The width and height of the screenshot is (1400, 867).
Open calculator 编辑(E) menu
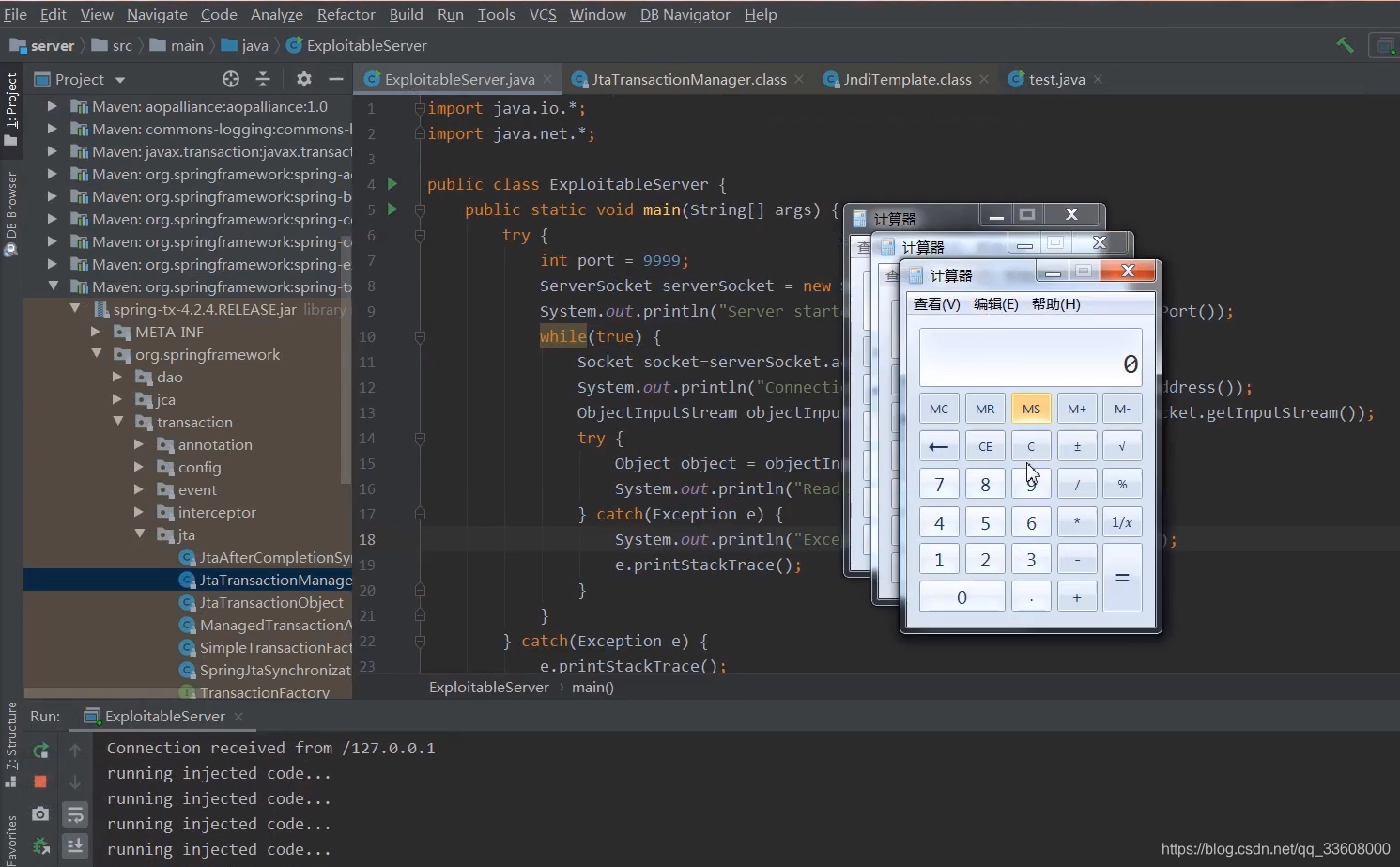click(995, 303)
